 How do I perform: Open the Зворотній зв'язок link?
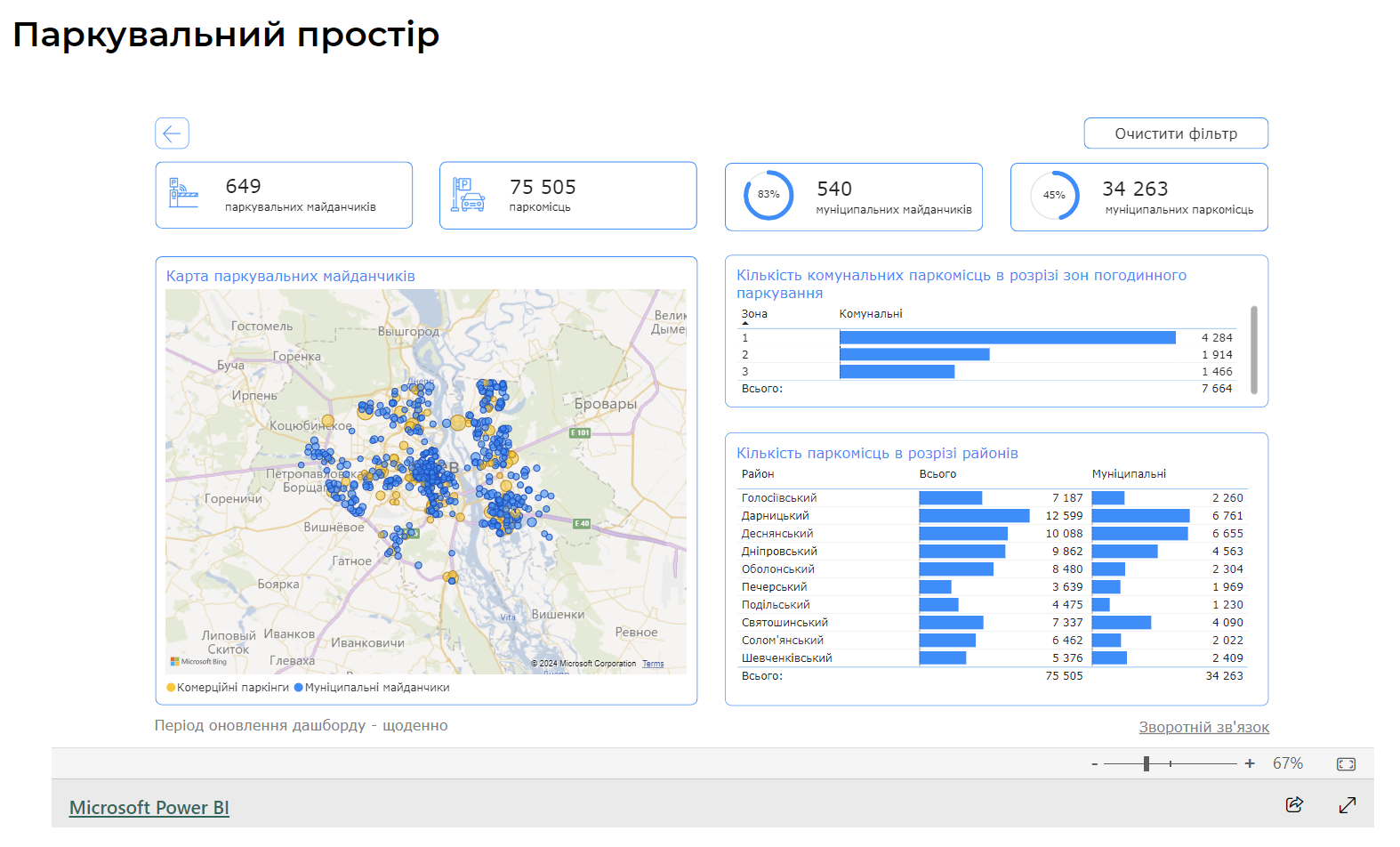(1203, 727)
